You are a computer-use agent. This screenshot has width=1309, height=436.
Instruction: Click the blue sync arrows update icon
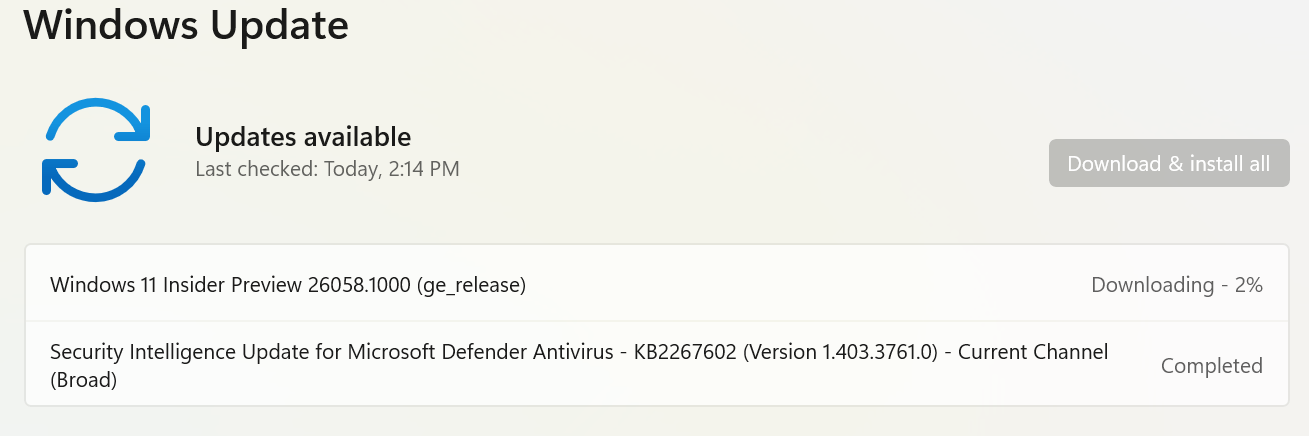[95, 150]
